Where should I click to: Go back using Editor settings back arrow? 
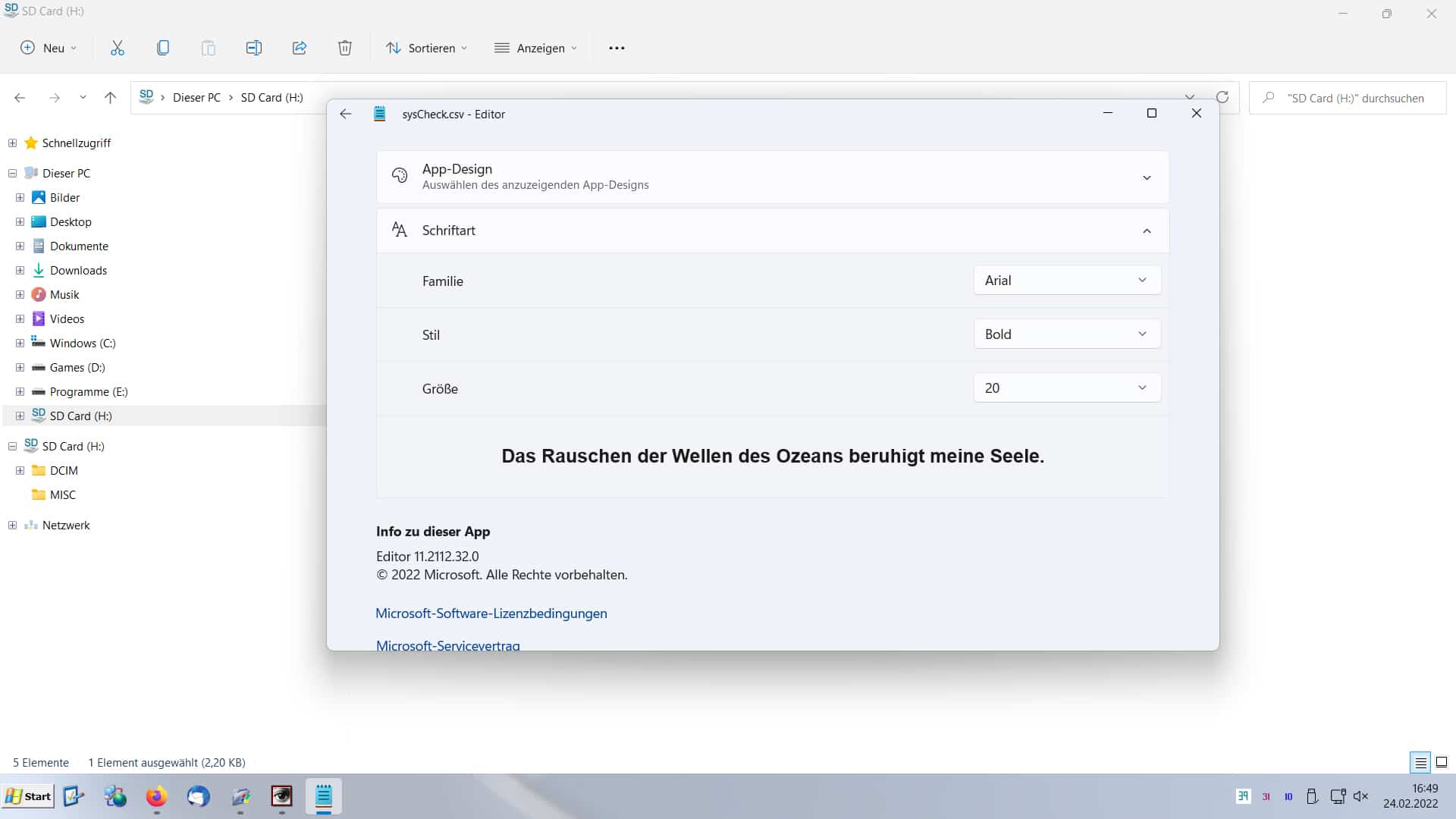pos(346,114)
